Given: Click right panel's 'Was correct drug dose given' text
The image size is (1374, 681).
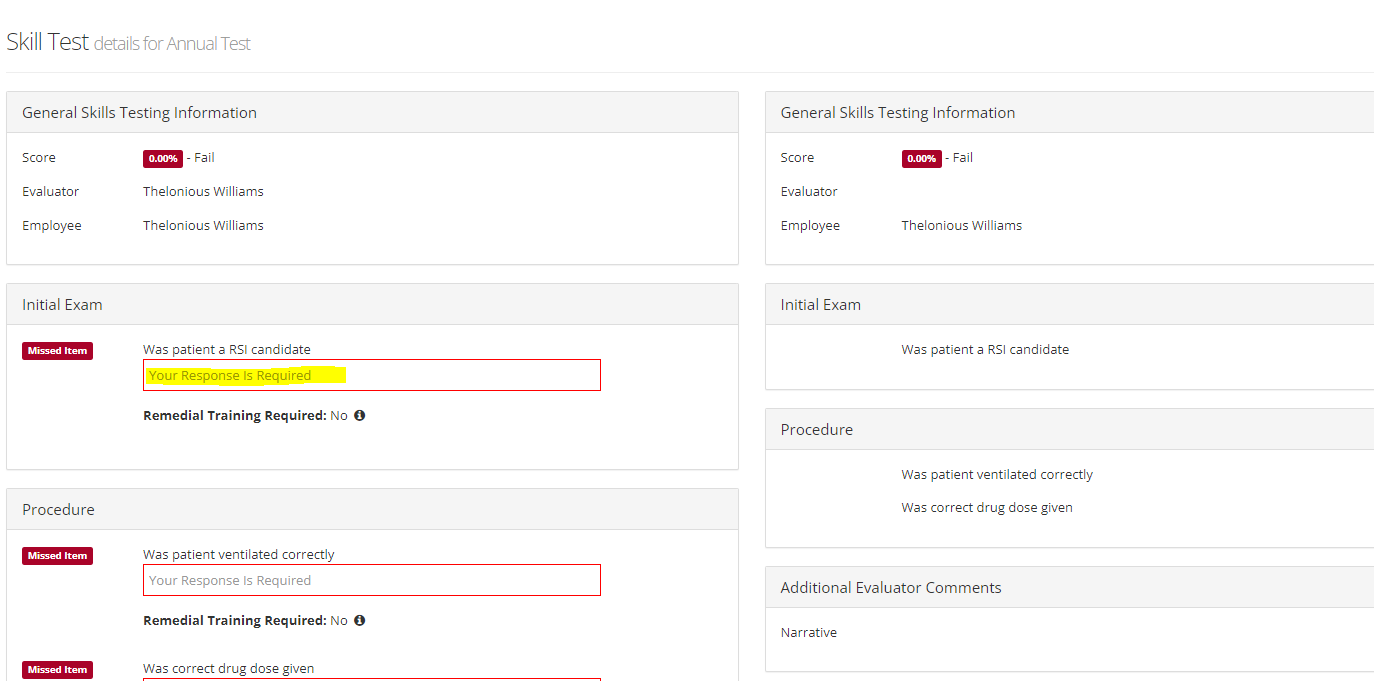Looking at the screenshot, I should tap(986, 508).
